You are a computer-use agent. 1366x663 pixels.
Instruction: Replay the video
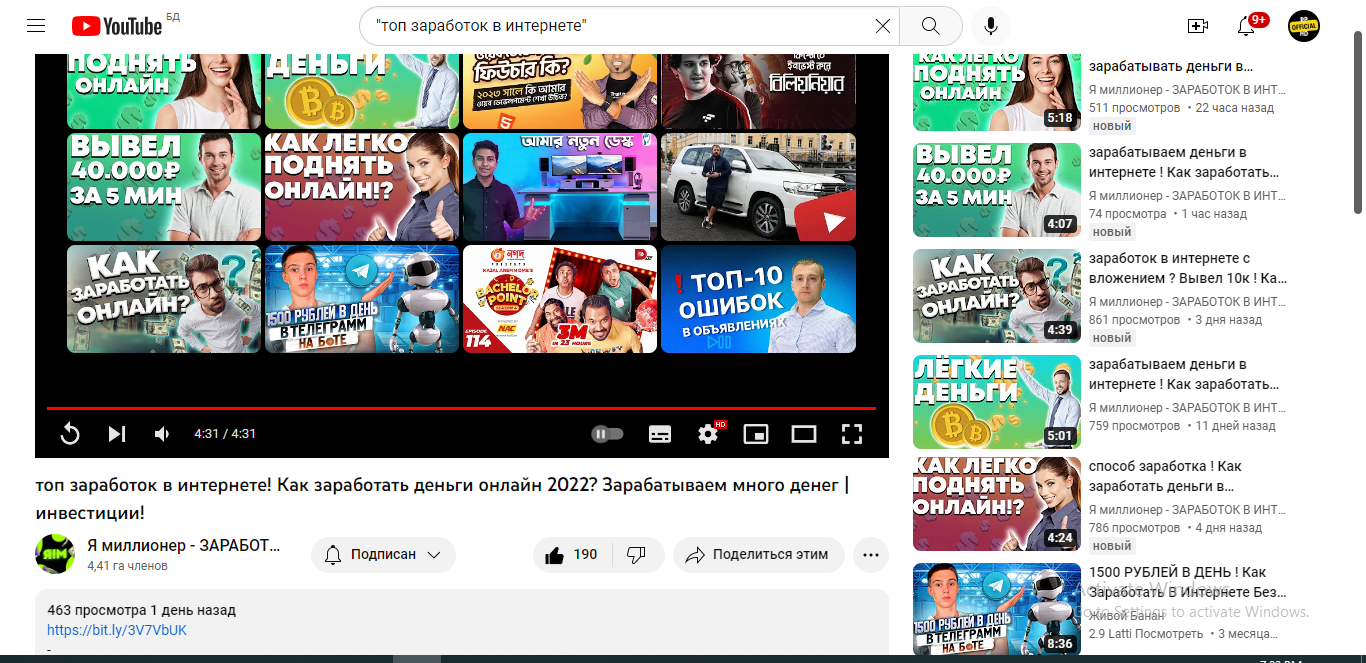pyautogui.click(x=70, y=434)
